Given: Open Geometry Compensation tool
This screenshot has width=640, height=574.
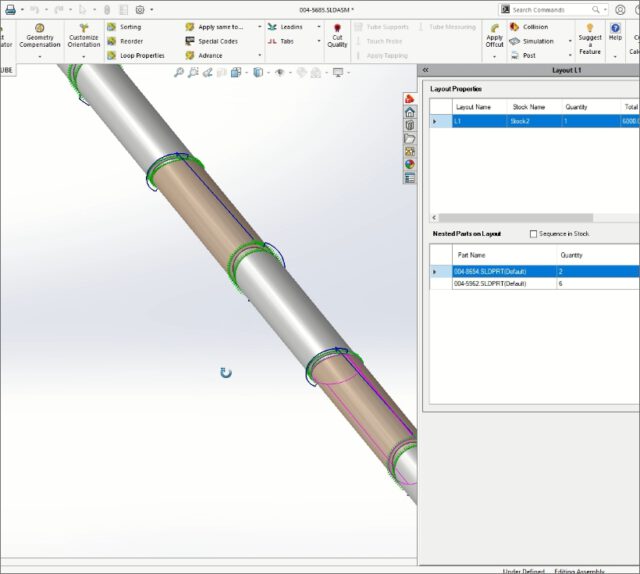Looking at the screenshot, I should 40,36.
